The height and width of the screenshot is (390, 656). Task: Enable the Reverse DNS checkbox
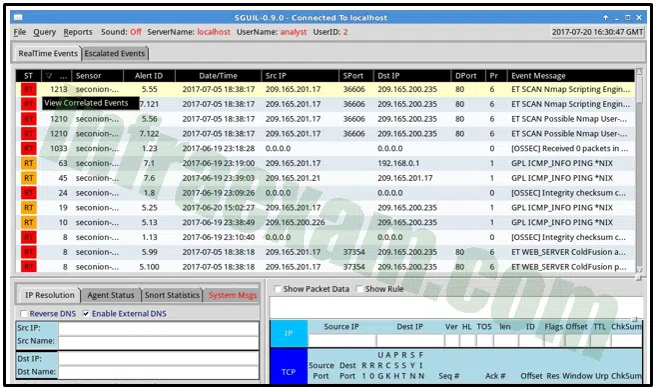pyautogui.click(x=24, y=314)
